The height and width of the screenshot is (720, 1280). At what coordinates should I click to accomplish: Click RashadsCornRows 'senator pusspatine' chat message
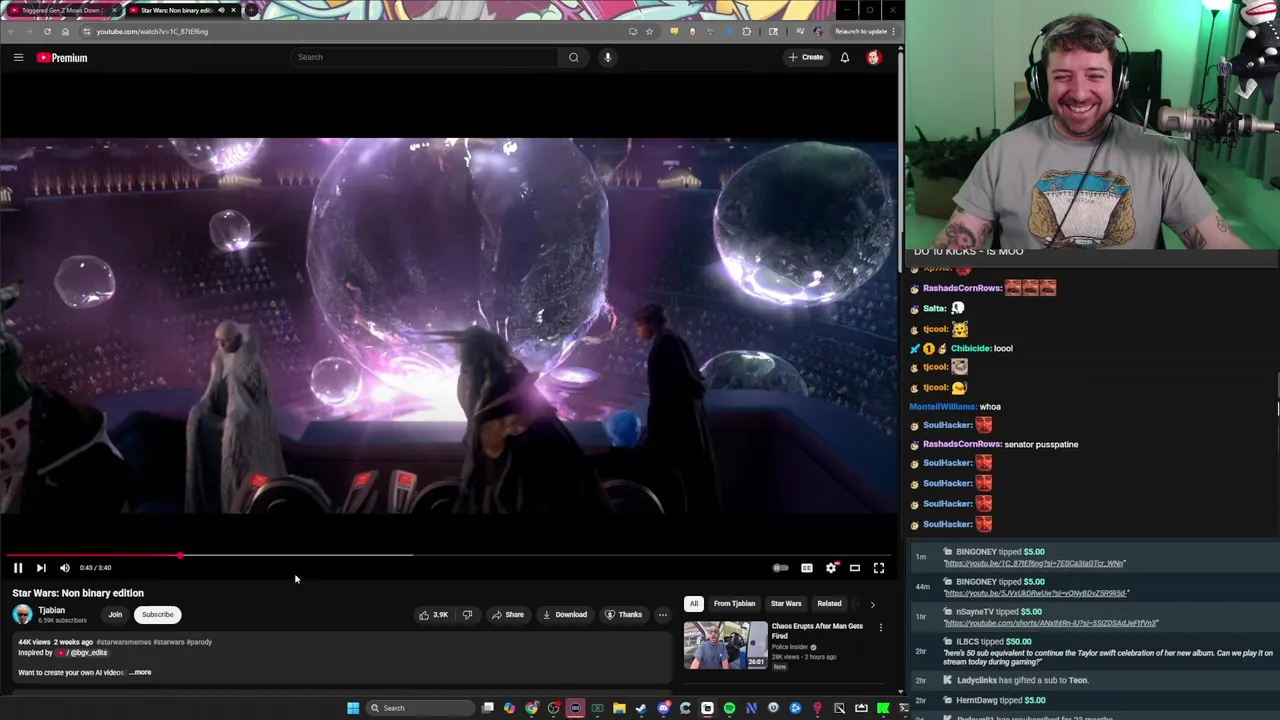(x=1041, y=444)
